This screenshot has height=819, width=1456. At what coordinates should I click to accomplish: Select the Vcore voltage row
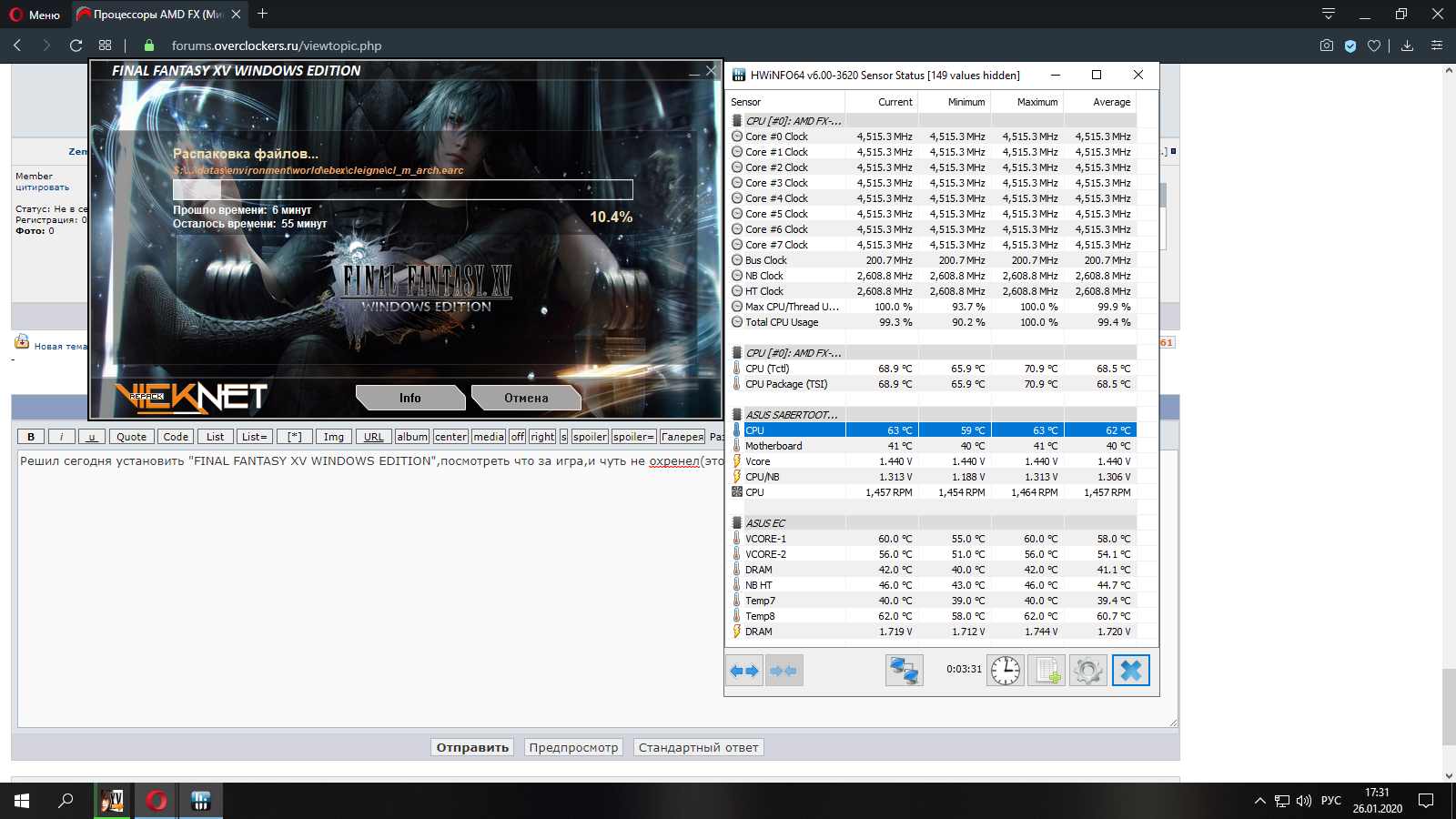(x=932, y=461)
